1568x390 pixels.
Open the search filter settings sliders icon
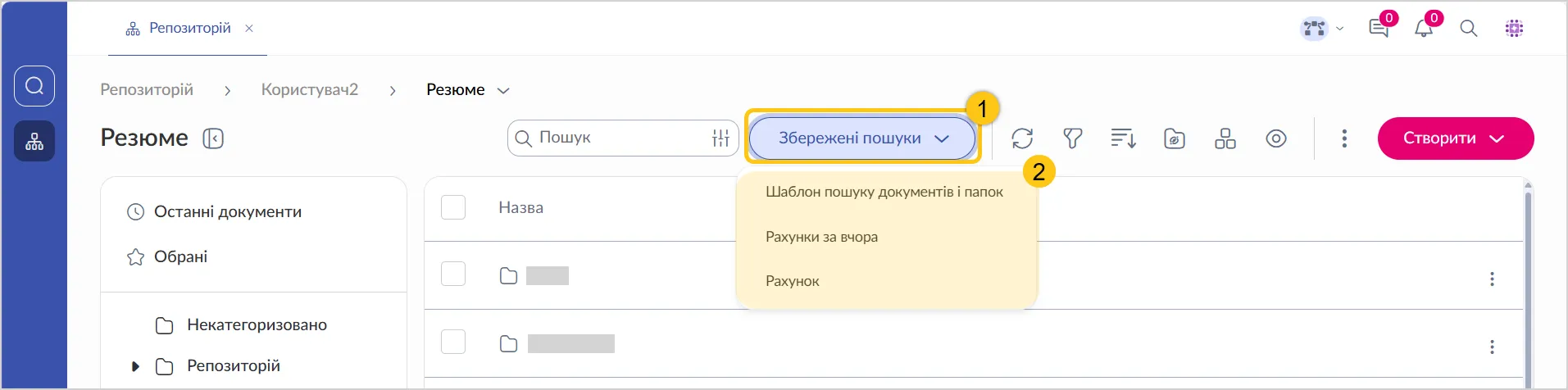(x=720, y=138)
